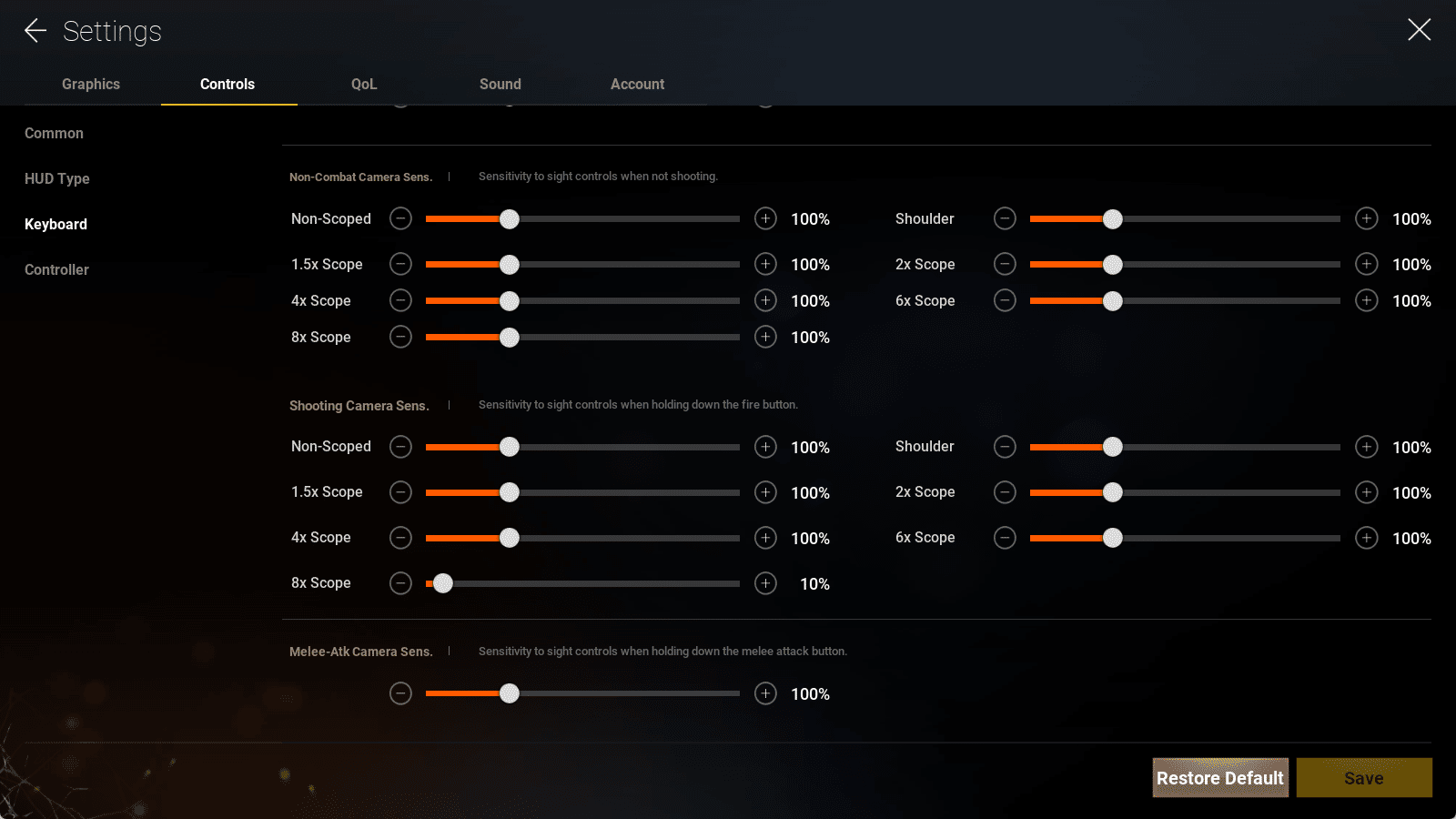The width and height of the screenshot is (1456, 819).
Task: Decrease Shooting 6x Scope sensitivity
Action: click(x=1005, y=538)
